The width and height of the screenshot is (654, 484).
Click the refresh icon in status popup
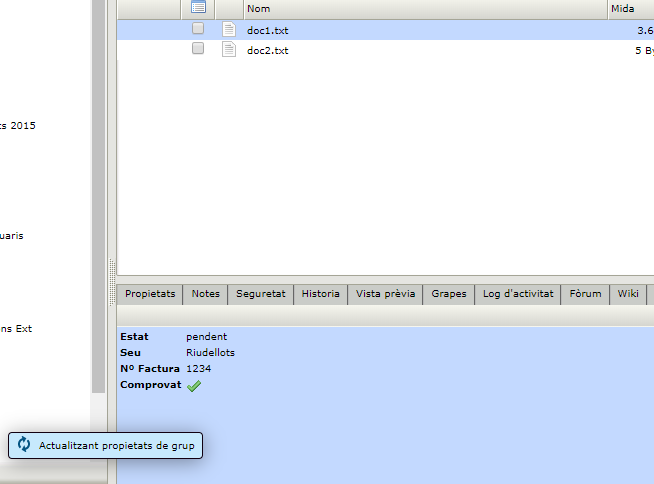24,445
